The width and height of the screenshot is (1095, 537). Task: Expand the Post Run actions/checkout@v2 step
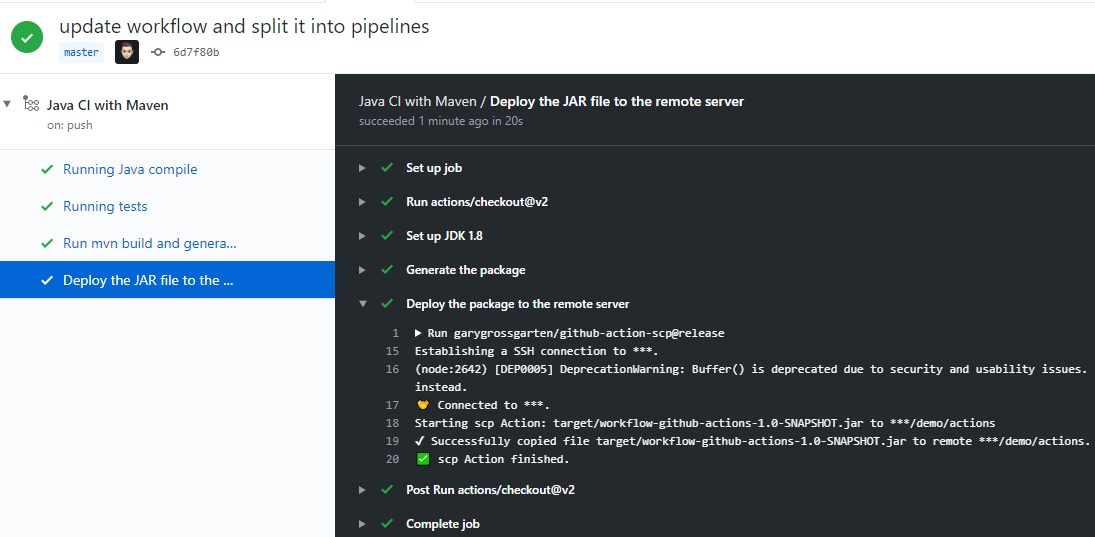362,490
